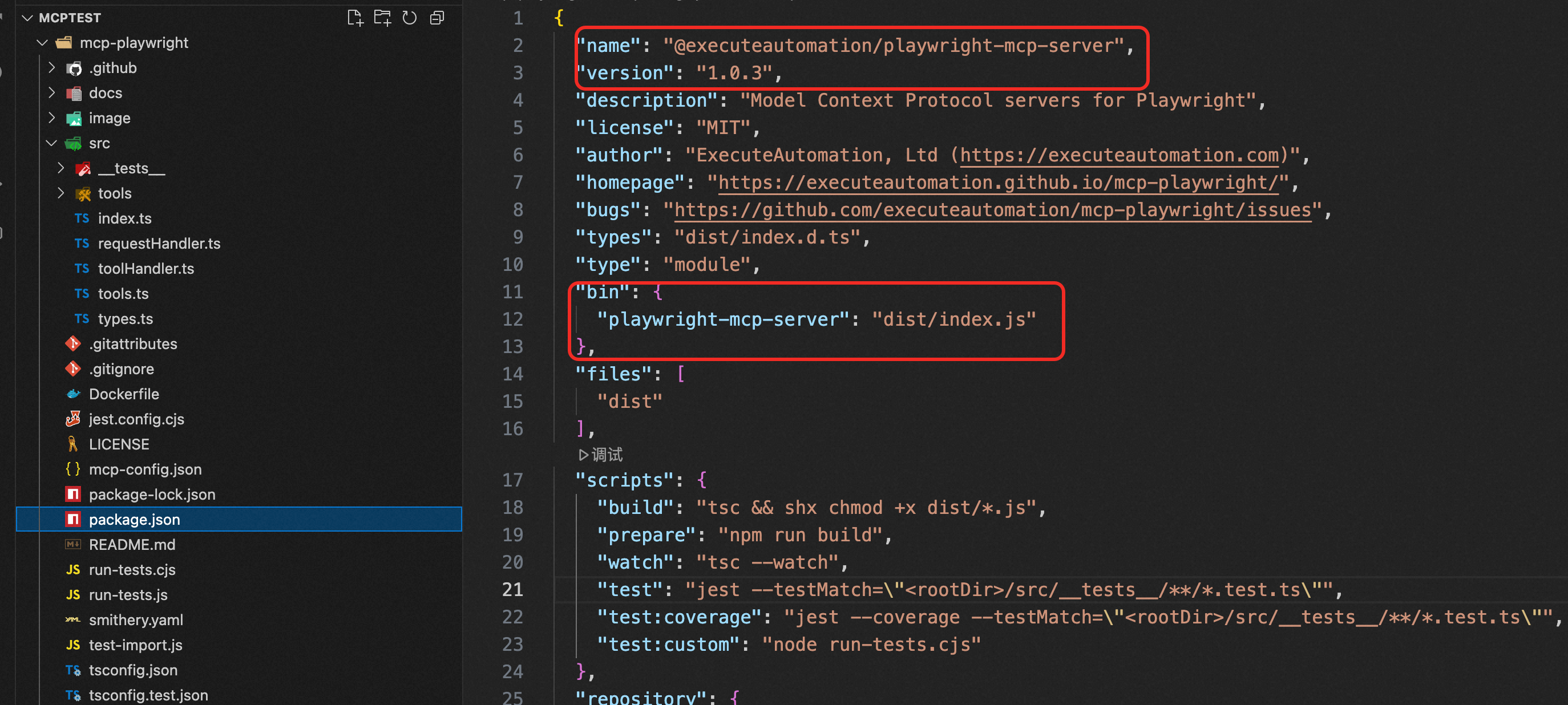
Task: Expand the __tests__ folder
Action: tap(61, 168)
